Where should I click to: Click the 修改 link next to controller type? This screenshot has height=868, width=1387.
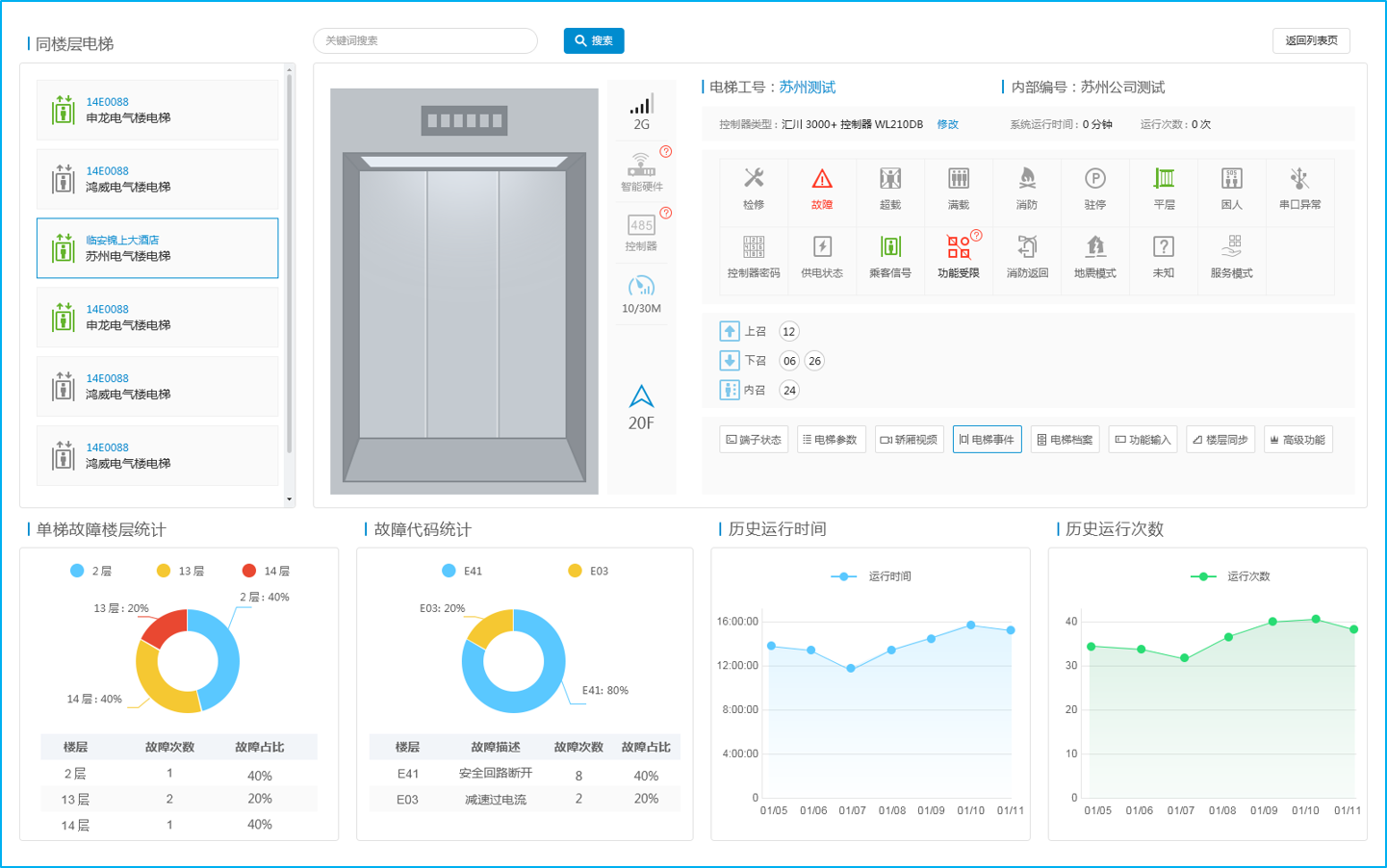coord(947,124)
